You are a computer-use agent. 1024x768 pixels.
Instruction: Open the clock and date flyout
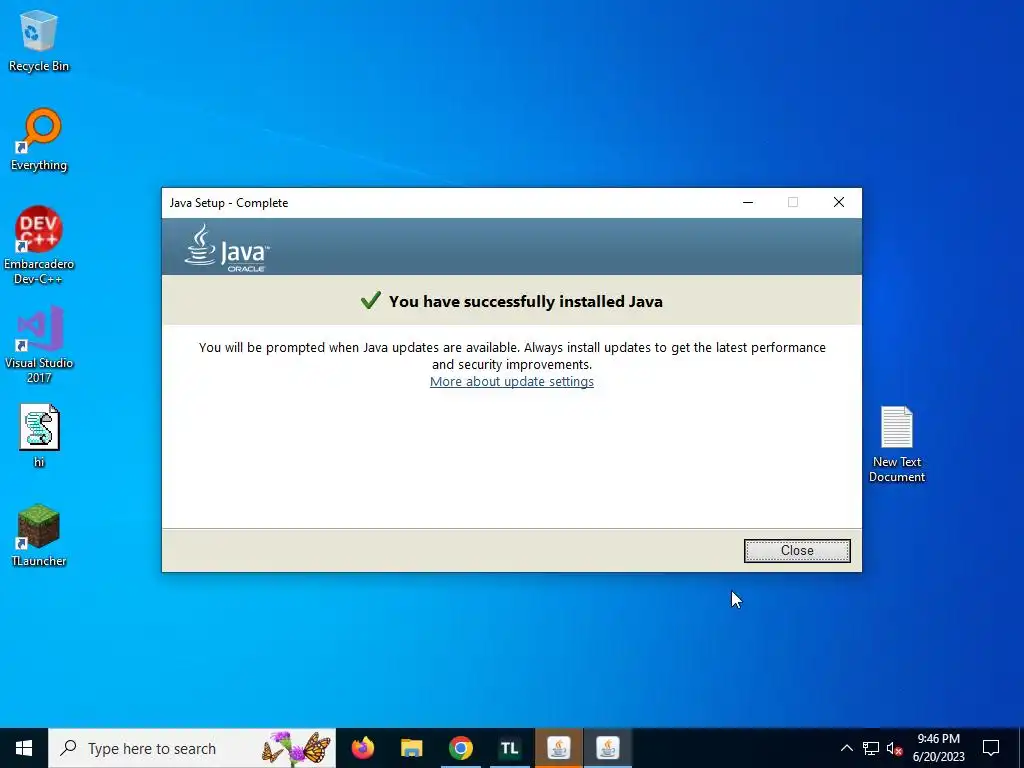point(938,748)
